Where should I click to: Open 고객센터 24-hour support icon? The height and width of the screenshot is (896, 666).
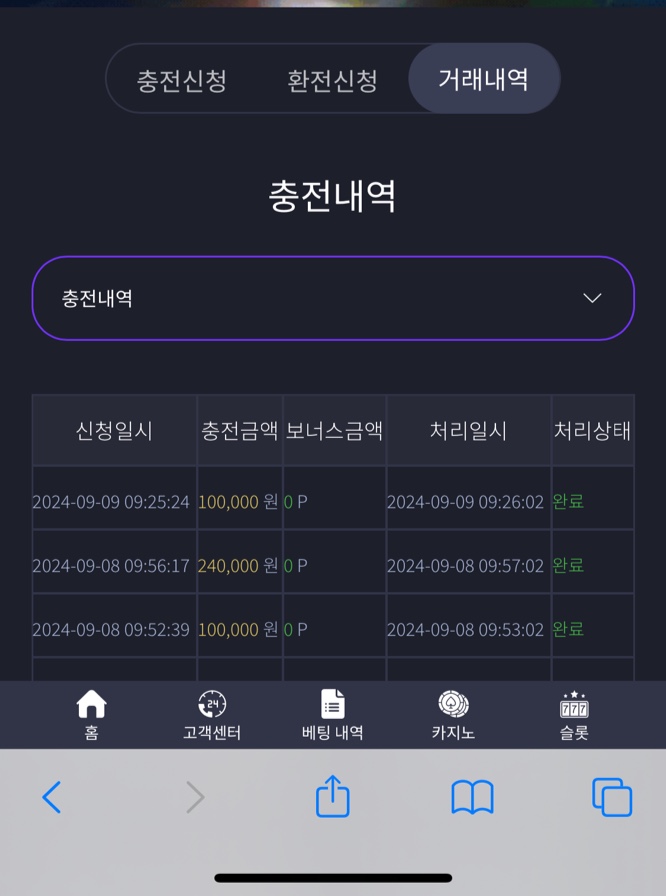tap(212, 704)
